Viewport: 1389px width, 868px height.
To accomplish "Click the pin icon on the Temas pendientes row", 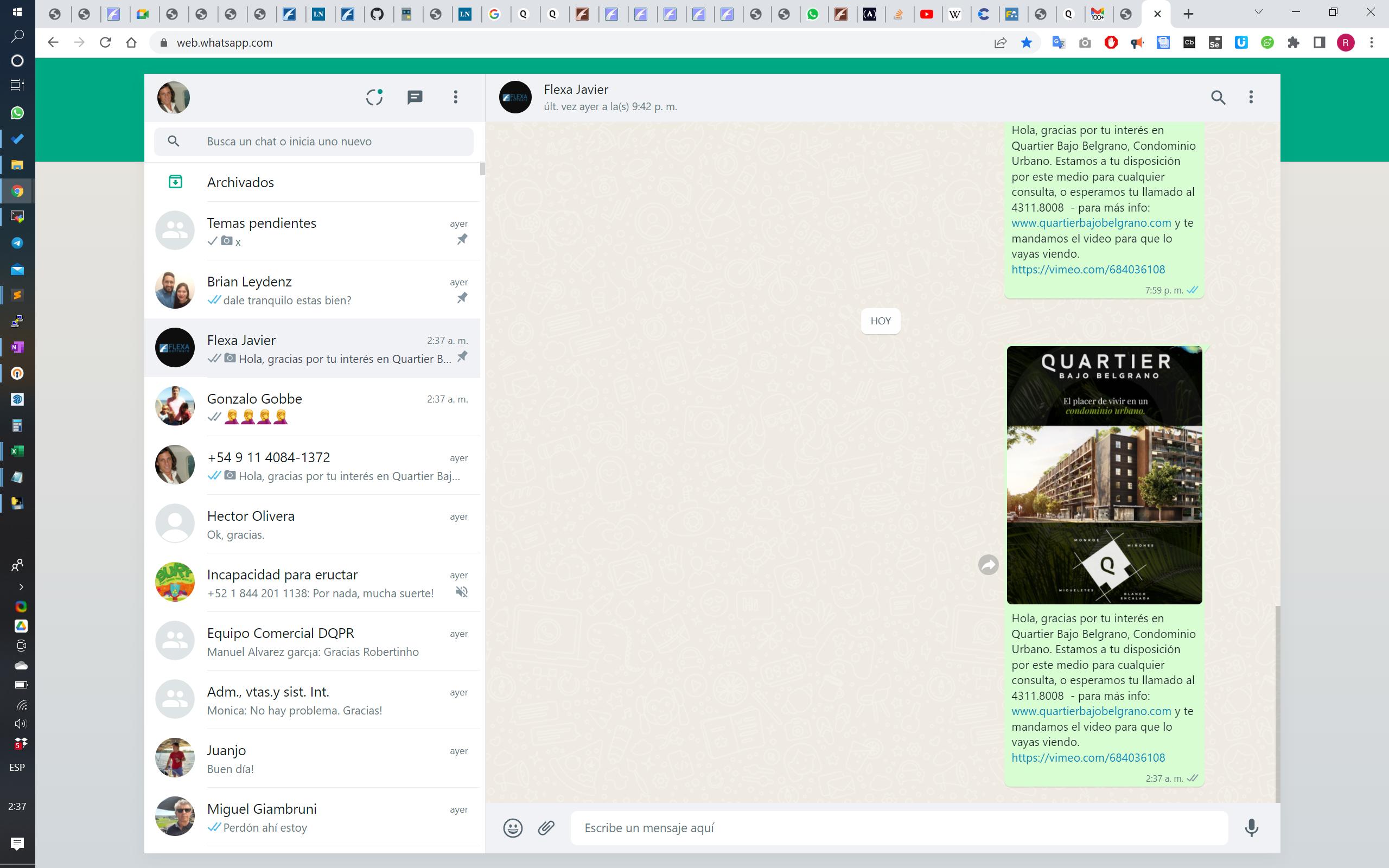I will pos(462,239).
